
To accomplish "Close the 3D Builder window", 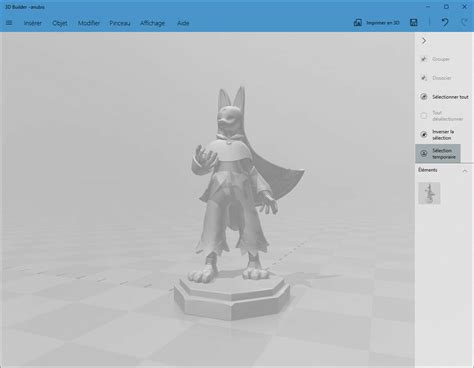I will pos(464,7).
